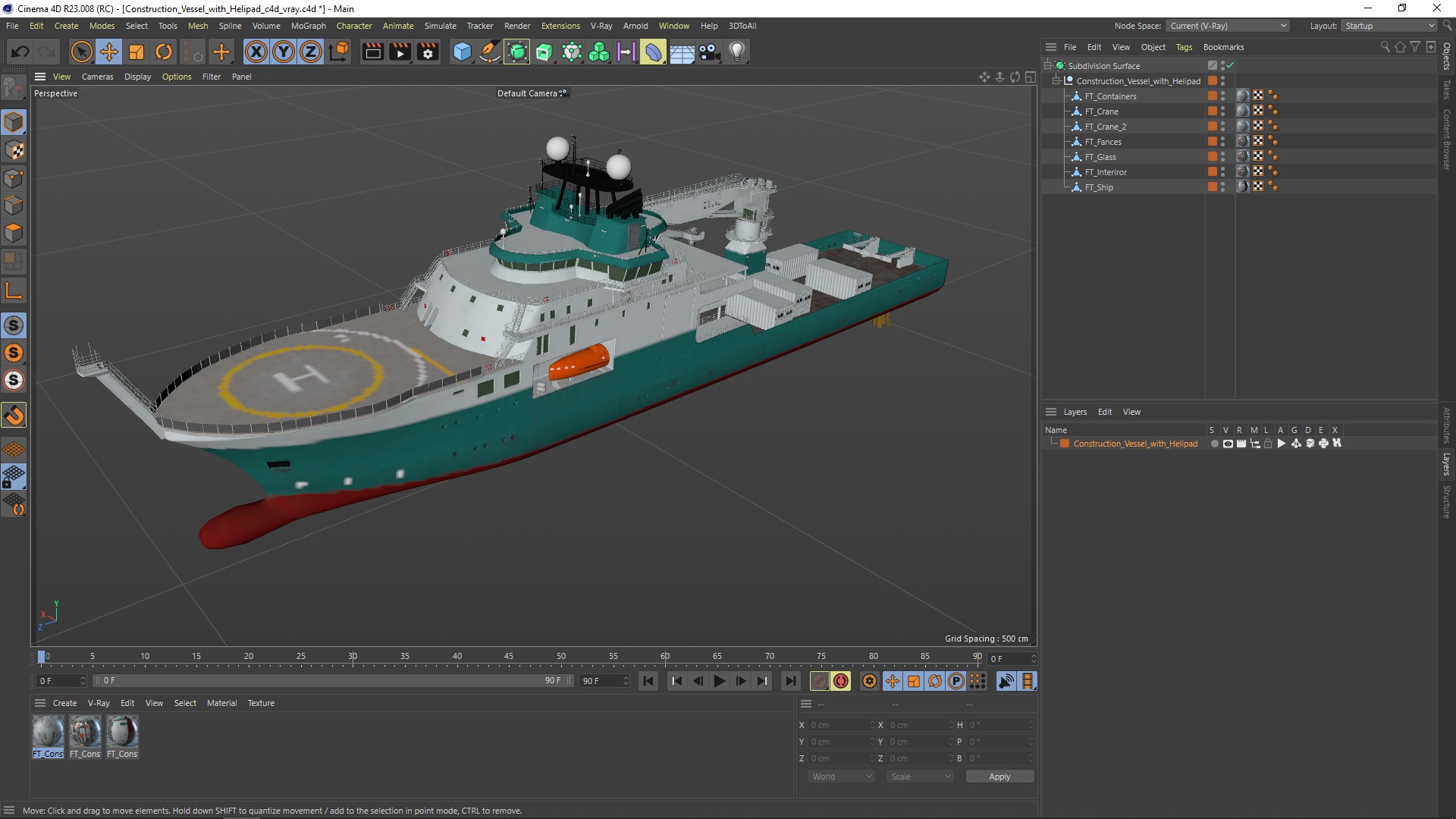Screen dimensions: 1456x819
Task: Select the first FT_Cons material thumbnail
Action: coord(48,736)
